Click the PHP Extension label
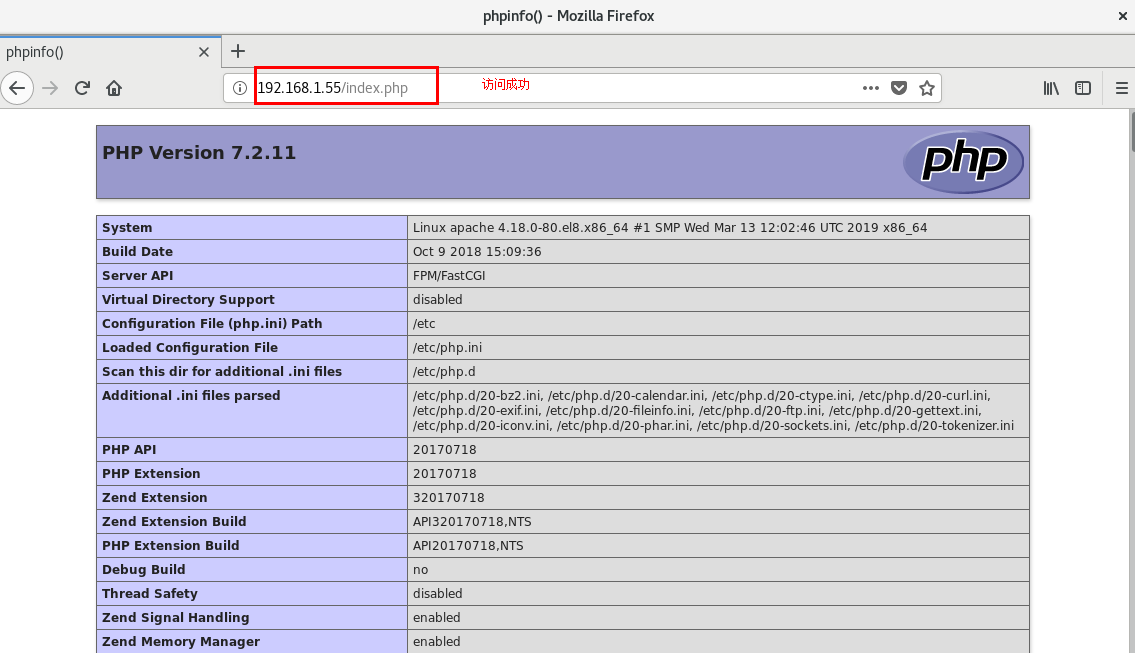Image resolution: width=1135 pixels, height=653 pixels. [151, 473]
